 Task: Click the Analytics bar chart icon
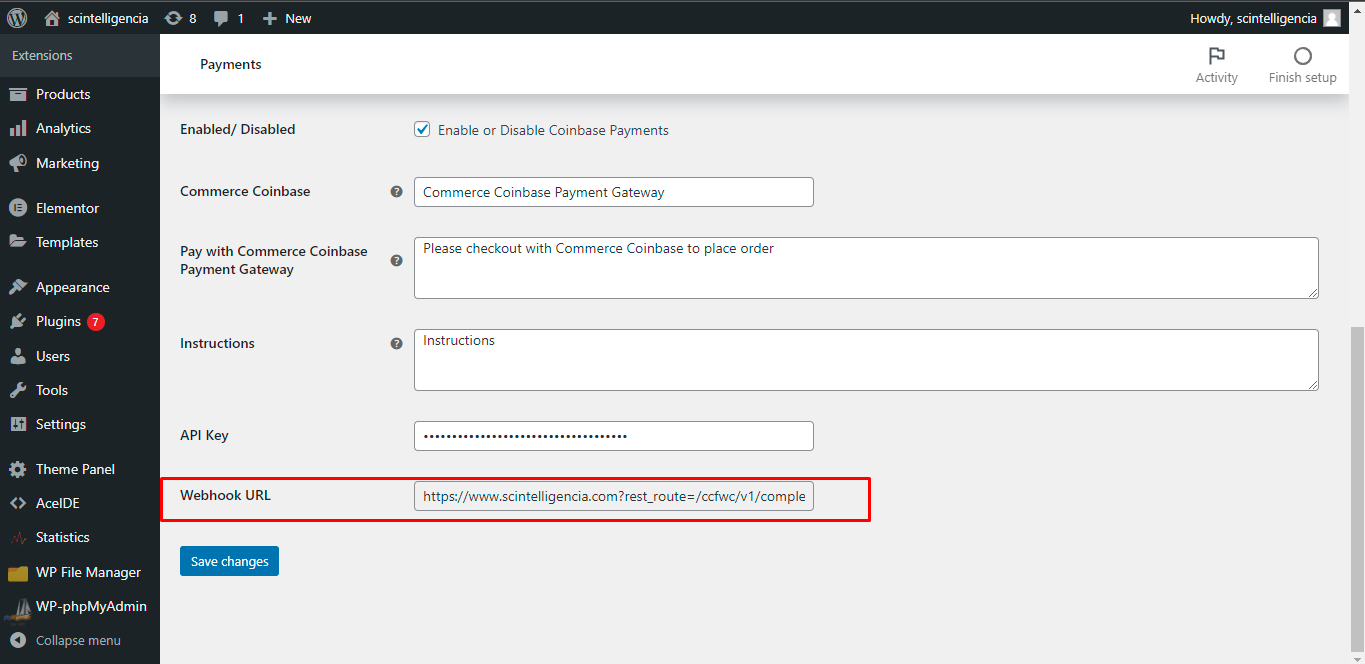(18, 128)
